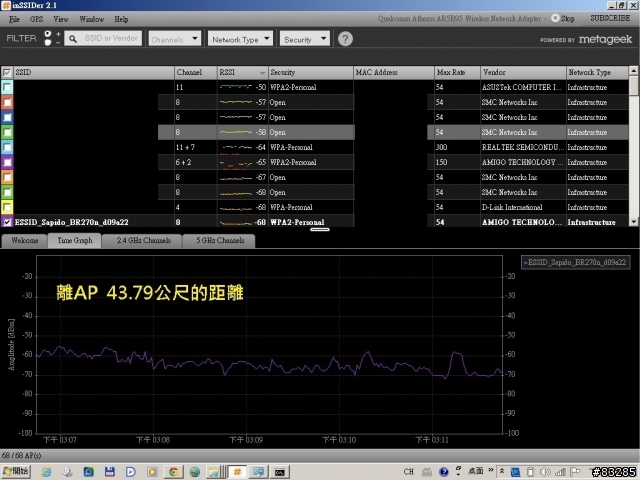This screenshot has height=480, width=640.
Task: Sort by the MAC Address column header
Action: point(393,72)
